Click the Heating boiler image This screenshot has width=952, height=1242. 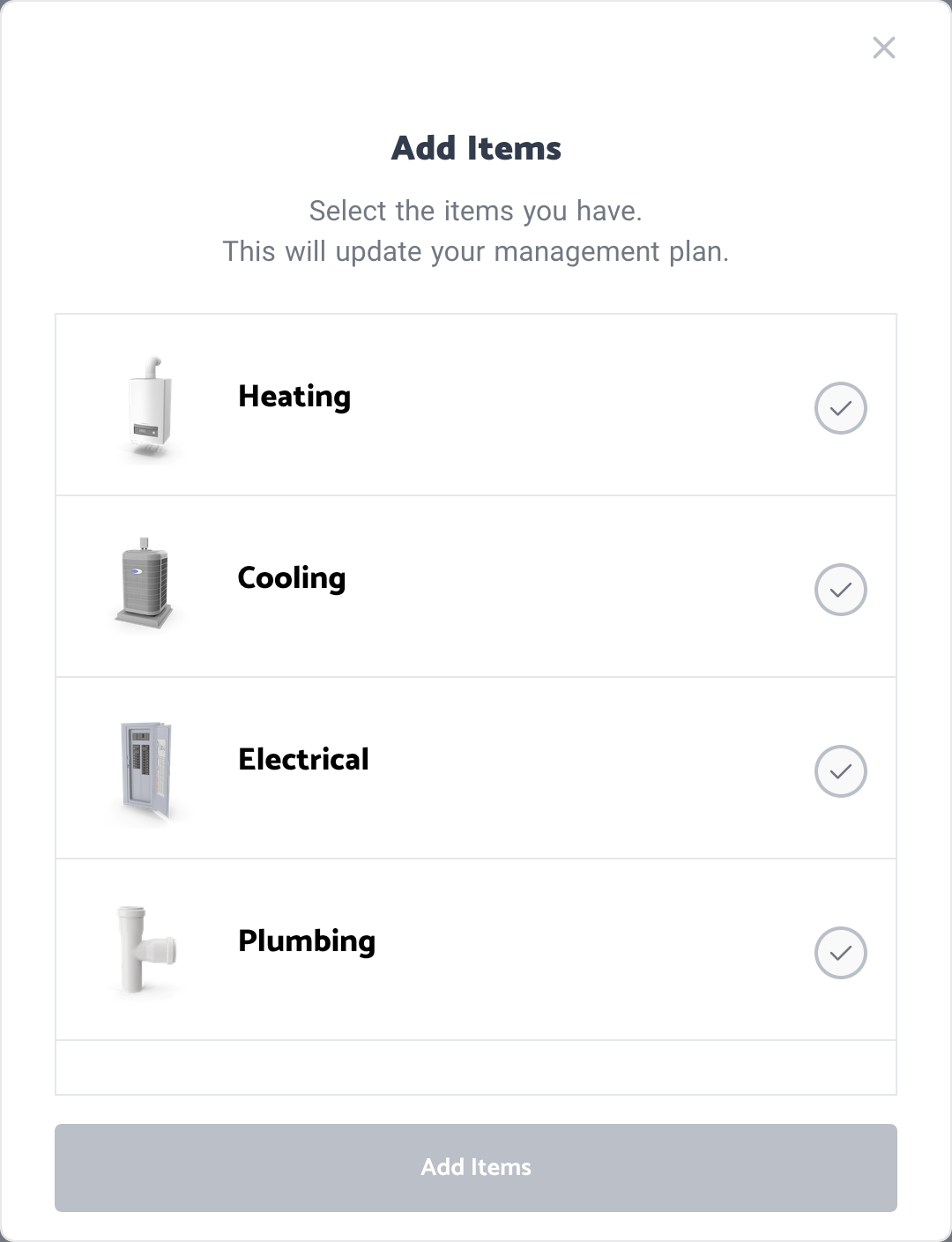click(150, 408)
